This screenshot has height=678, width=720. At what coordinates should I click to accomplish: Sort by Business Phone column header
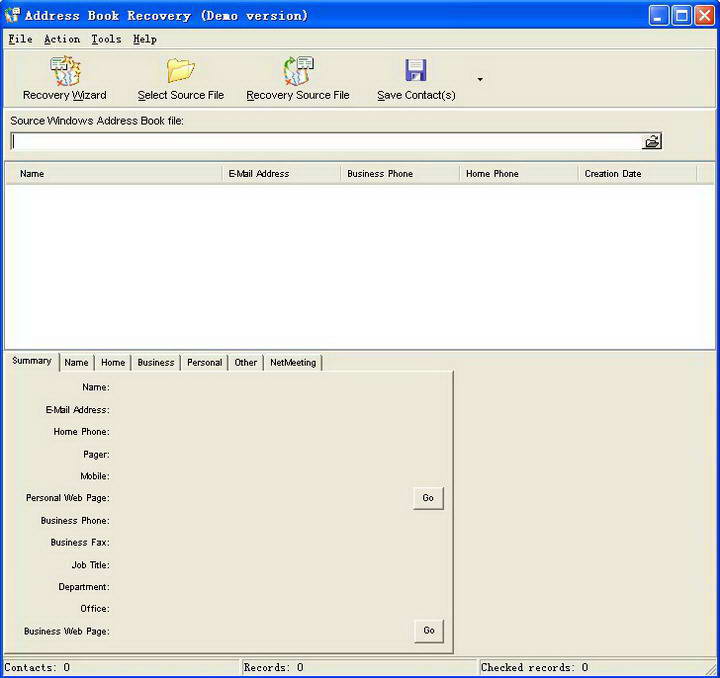[x=400, y=174]
